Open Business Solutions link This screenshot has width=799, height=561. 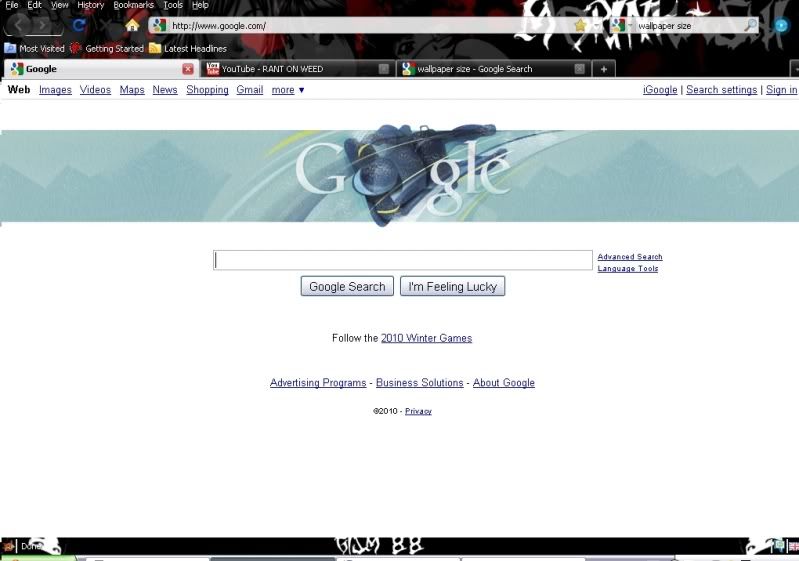point(419,383)
